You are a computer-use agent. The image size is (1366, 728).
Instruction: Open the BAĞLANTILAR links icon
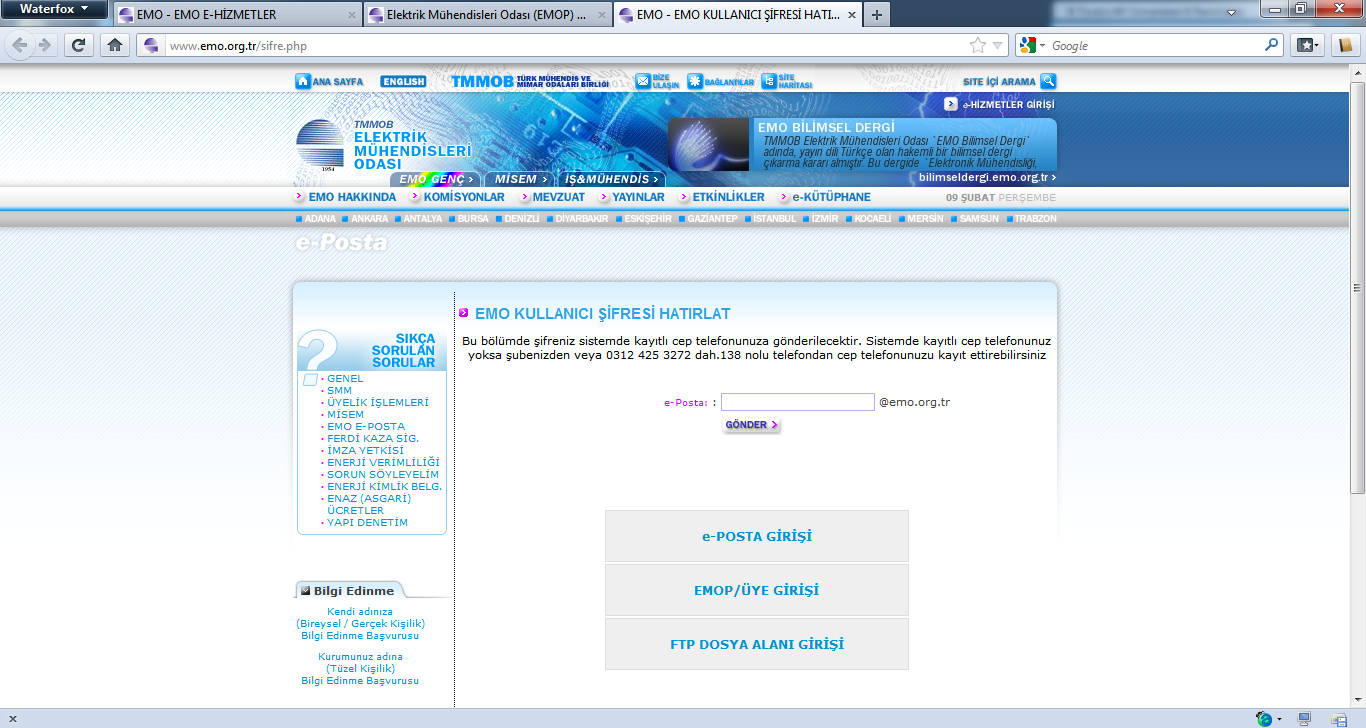click(x=695, y=81)
